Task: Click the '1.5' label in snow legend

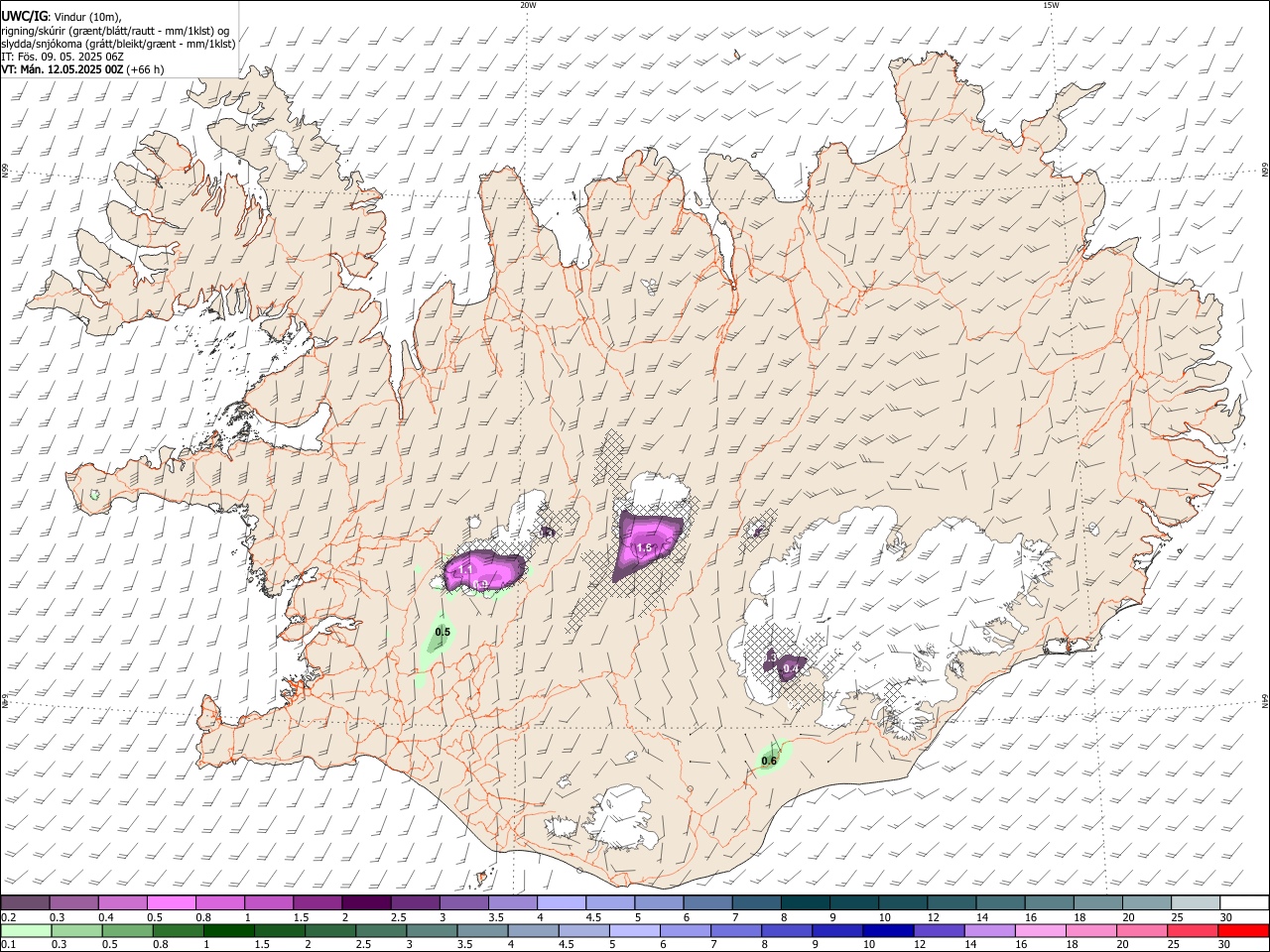Action: (301, 917)
